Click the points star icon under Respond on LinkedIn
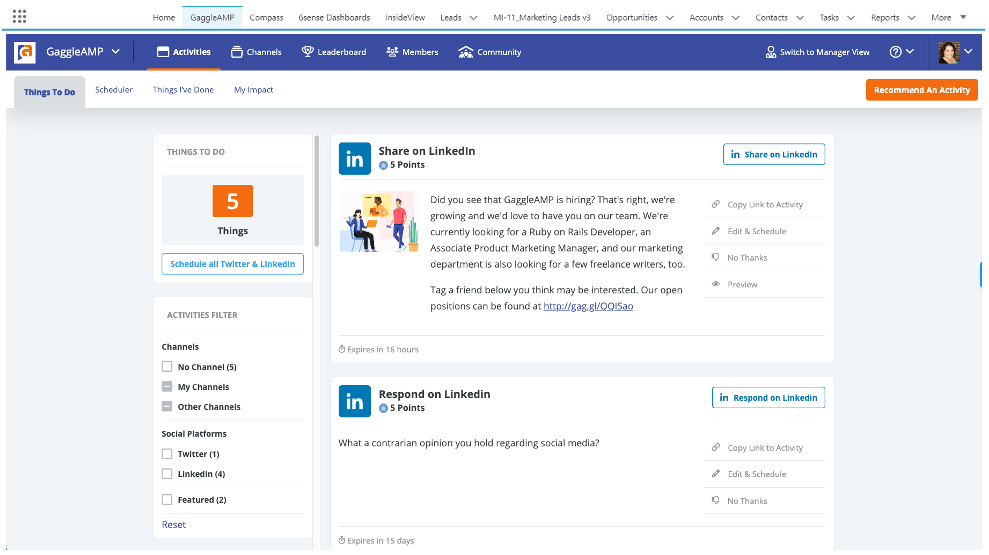Screen dimensions: 989x555 [383, 408]
